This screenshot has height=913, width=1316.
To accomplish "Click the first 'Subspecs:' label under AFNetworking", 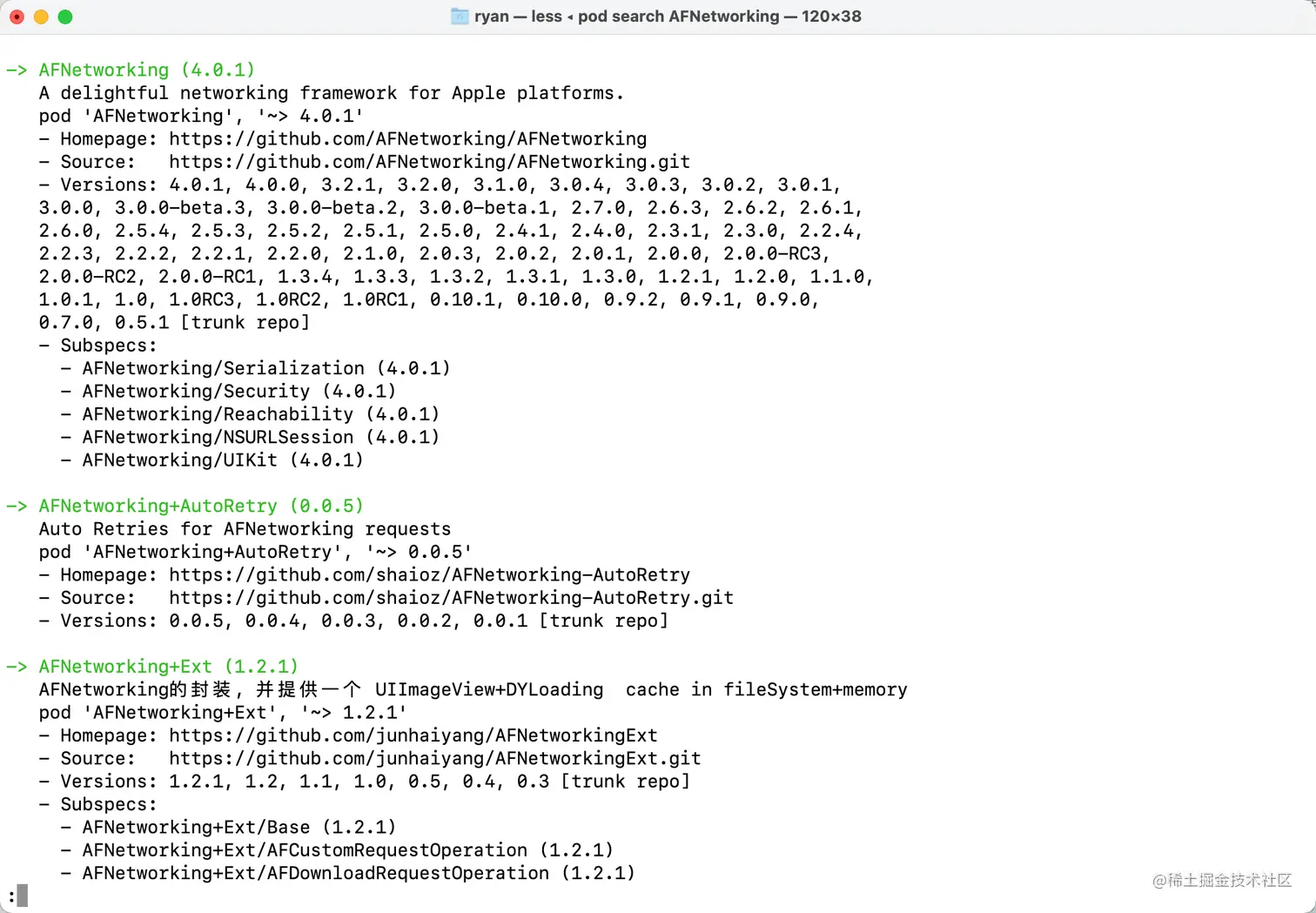I will 109,345.
